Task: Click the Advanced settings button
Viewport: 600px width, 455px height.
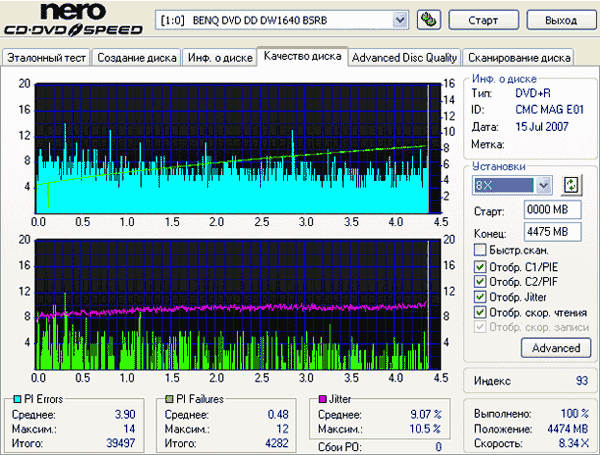Action: point(556,348)
